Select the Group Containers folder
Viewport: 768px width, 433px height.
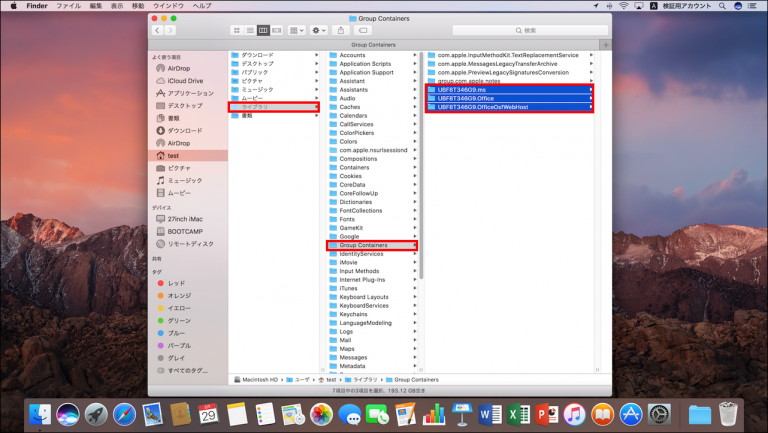372,245
